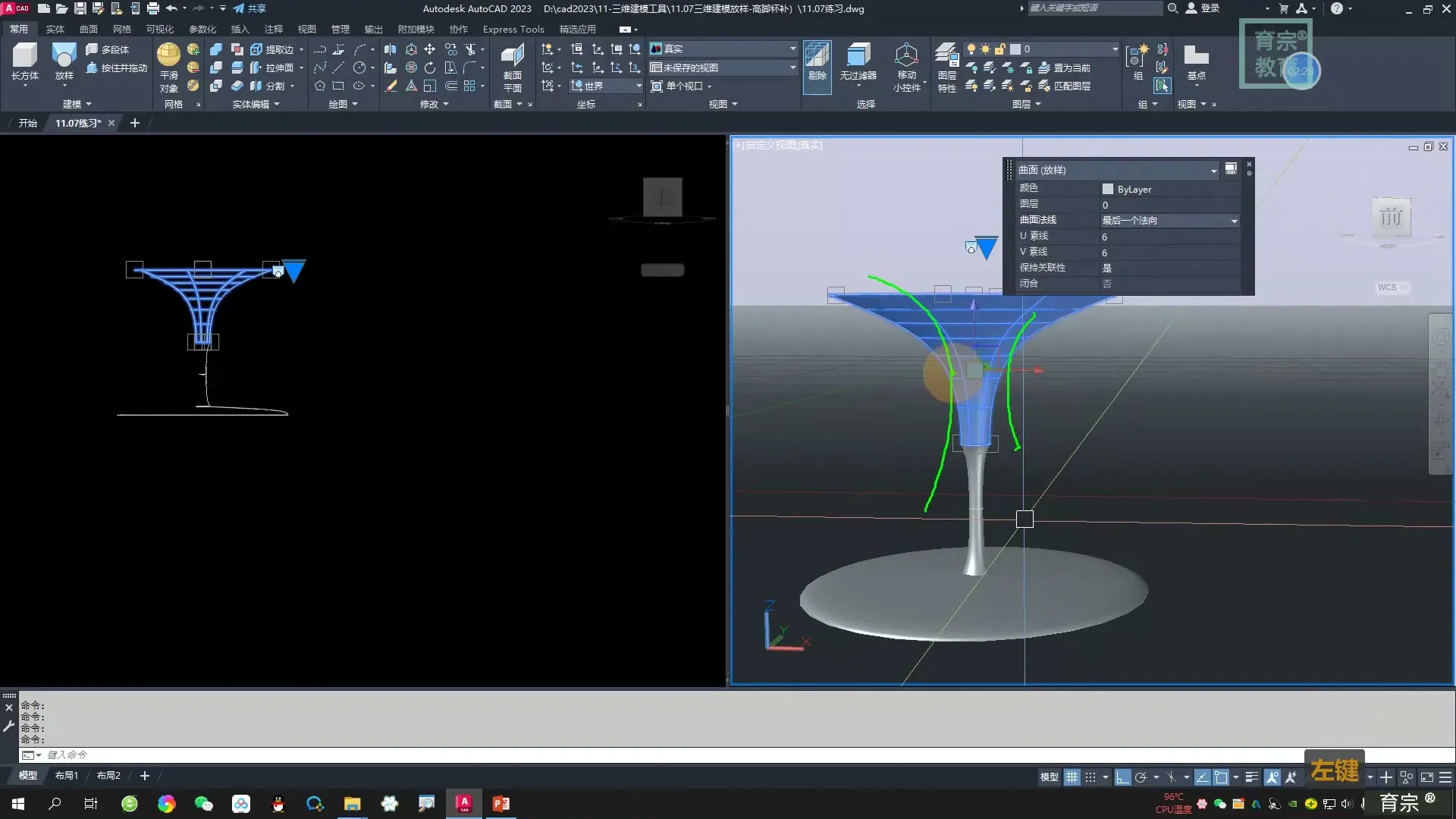The image size is (1456, 819).
Task: Toggle the grid display in status bar
Action: coord(1072,777)
